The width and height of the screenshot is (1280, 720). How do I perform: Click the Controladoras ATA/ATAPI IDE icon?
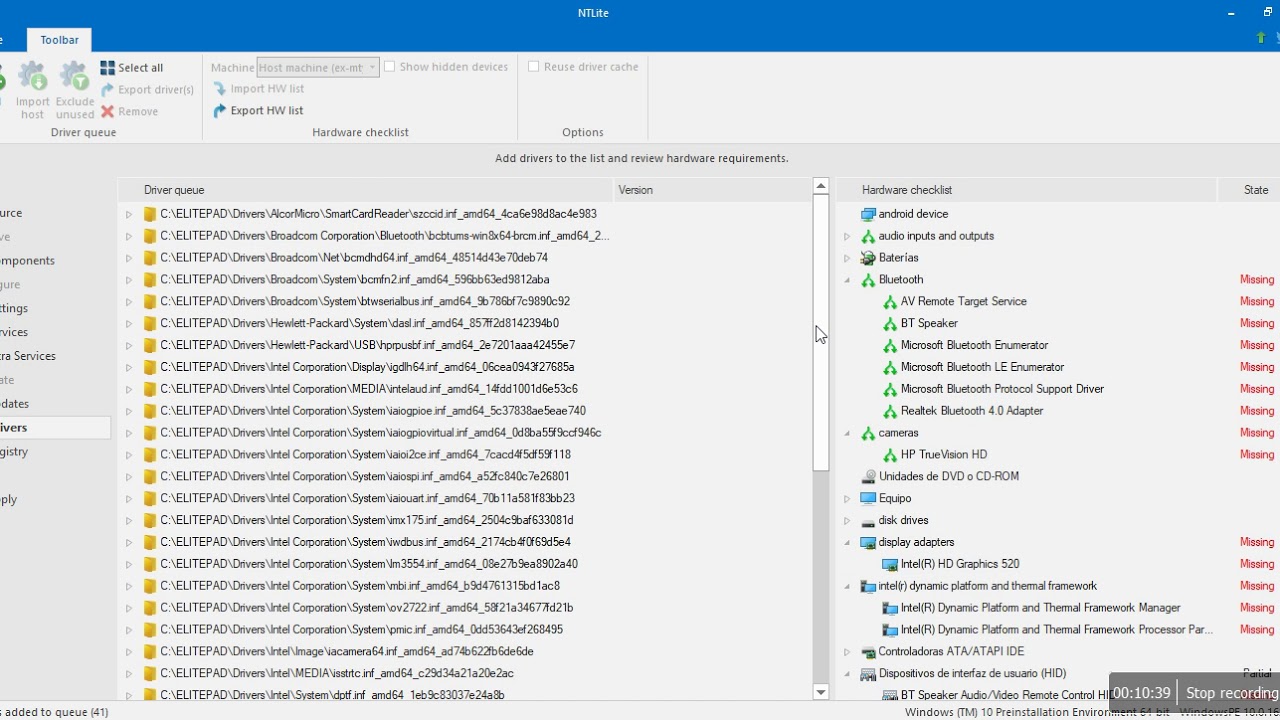(868, 652)
